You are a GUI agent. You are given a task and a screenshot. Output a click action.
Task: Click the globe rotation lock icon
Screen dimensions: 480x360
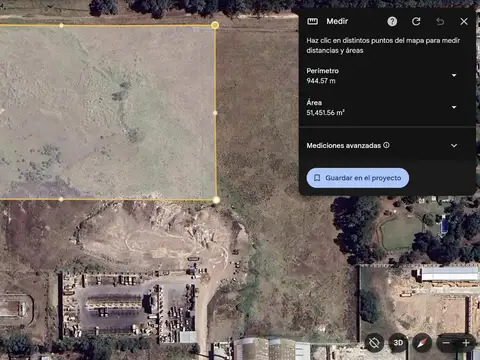(x=374, y=342)
